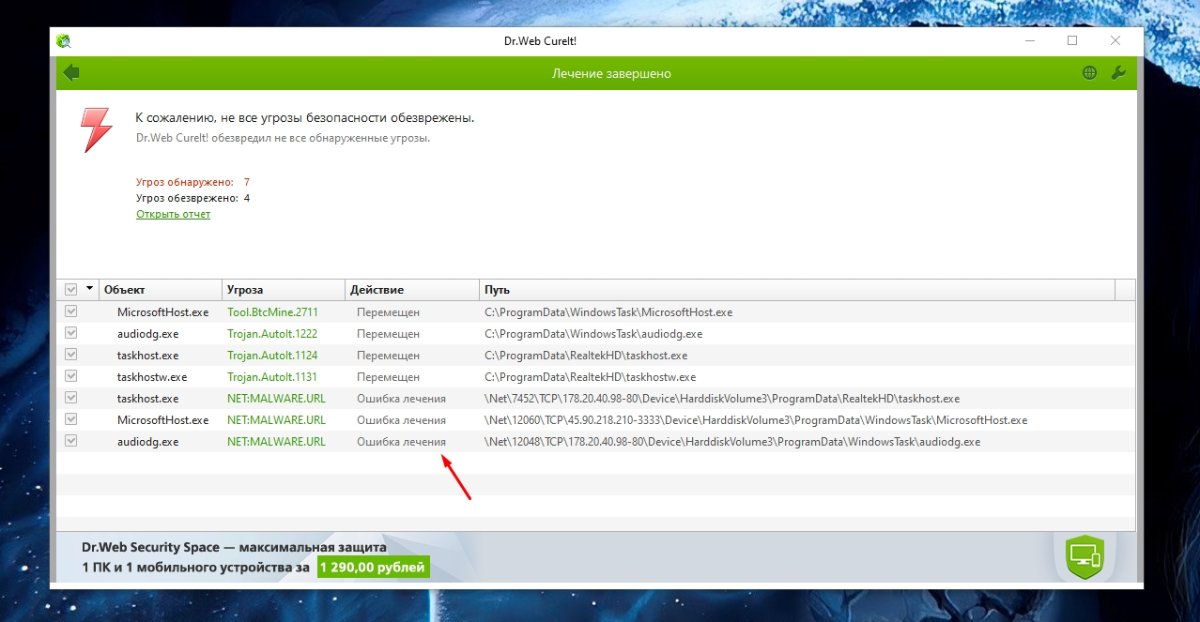1200x622 pixels.
Task: Open NET:MALWARE.URL link in \Net\12048 row
Action: pyautogui.click(x=276, y=441)
